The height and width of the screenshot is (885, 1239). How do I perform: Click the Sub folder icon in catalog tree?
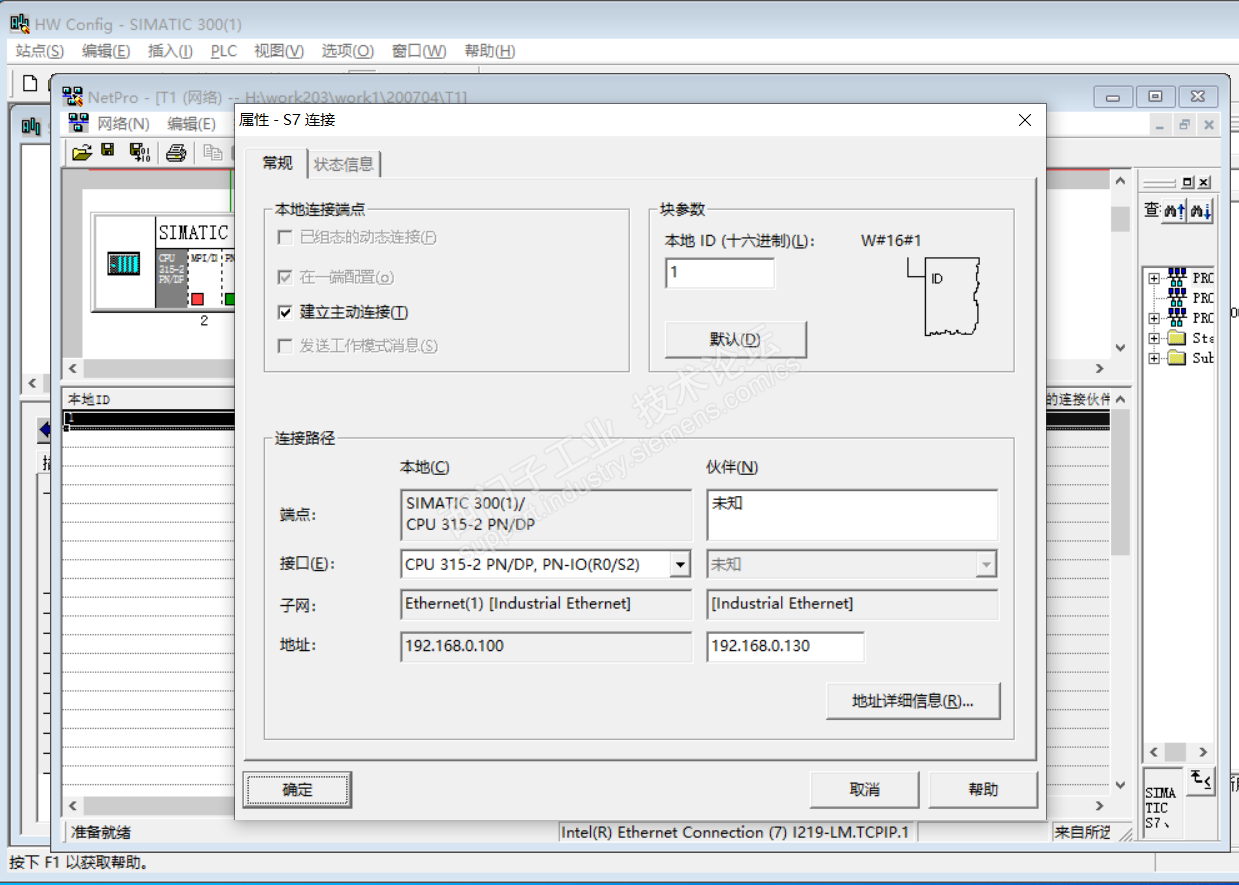(x=1176, y=358)
